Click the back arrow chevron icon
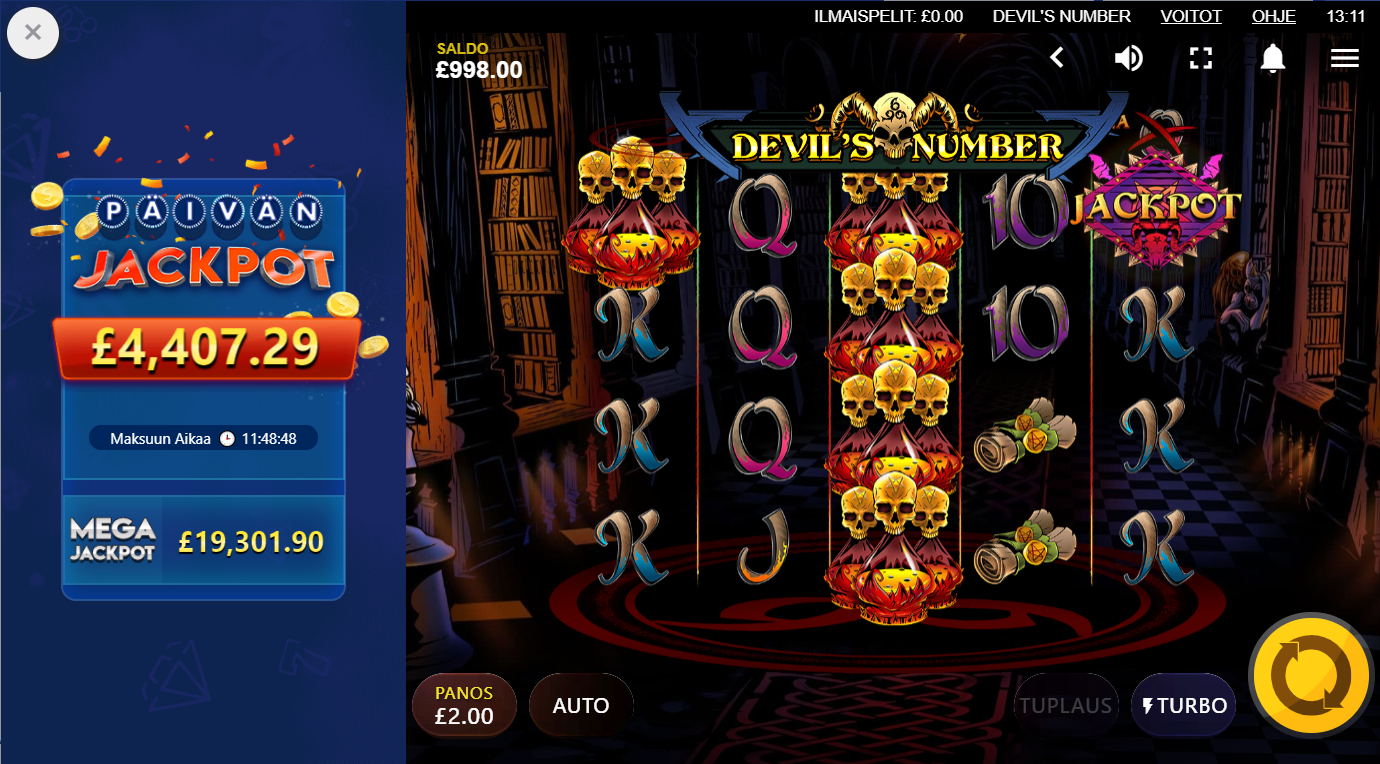The width and height of the screenshot is (1380, 764). pos(1057,58)
